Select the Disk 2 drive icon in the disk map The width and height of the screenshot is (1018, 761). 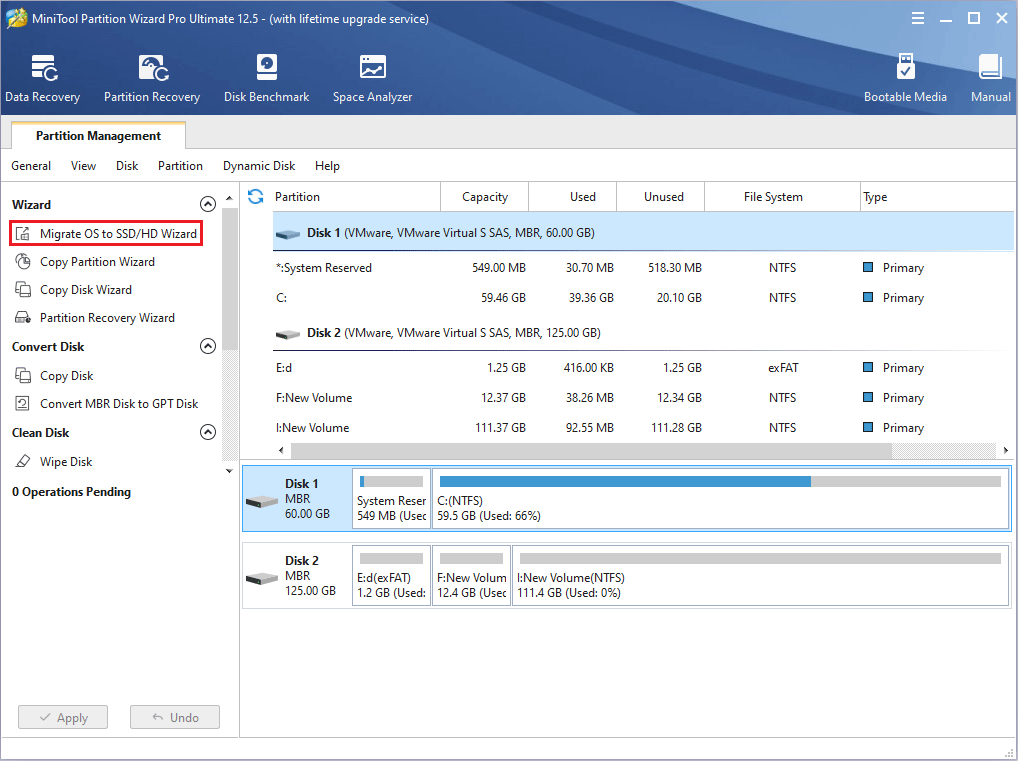262,579
